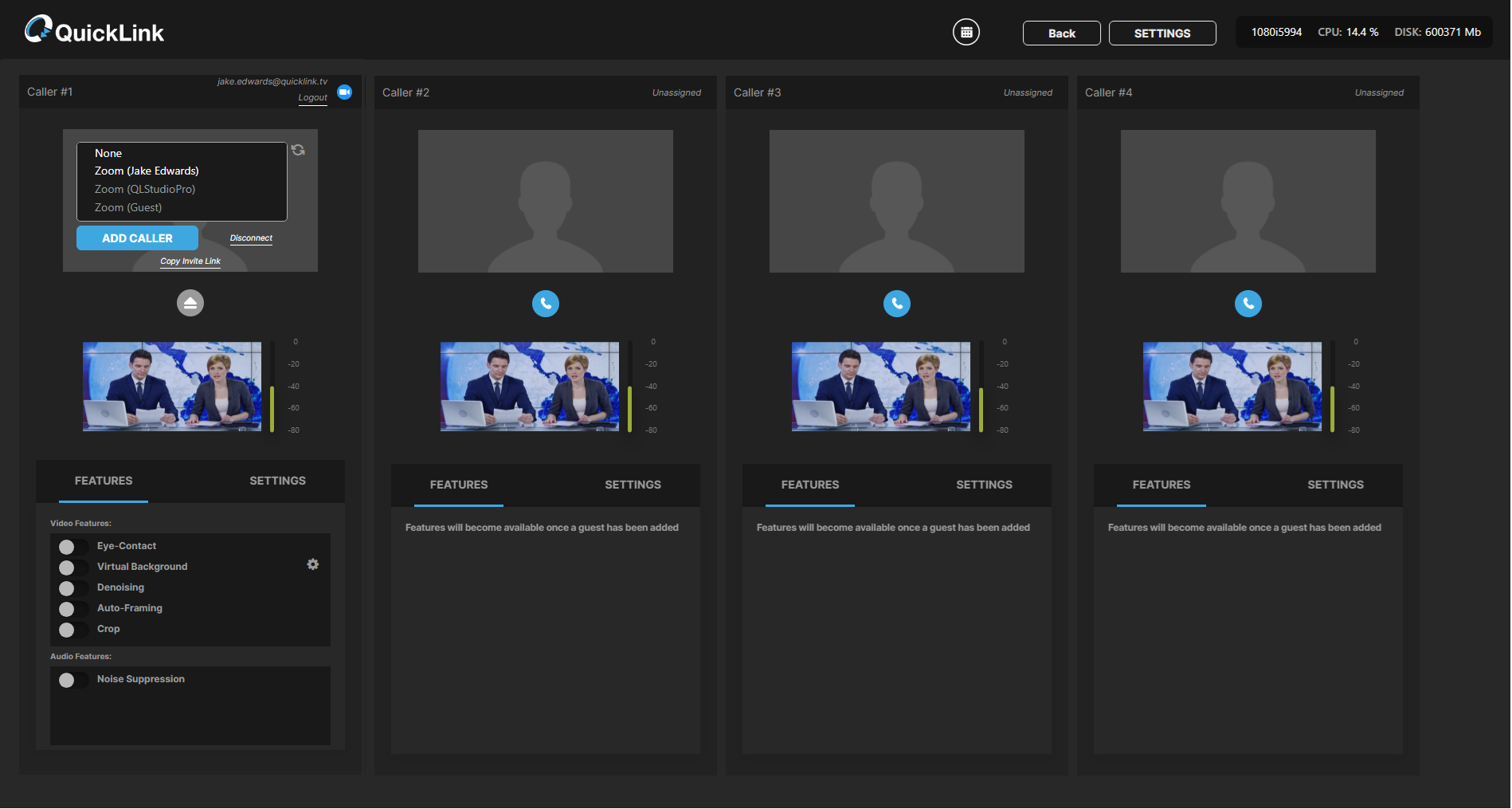Click ADD CALLER button
Screen dimensions: 1512x809
click(137, 238)
